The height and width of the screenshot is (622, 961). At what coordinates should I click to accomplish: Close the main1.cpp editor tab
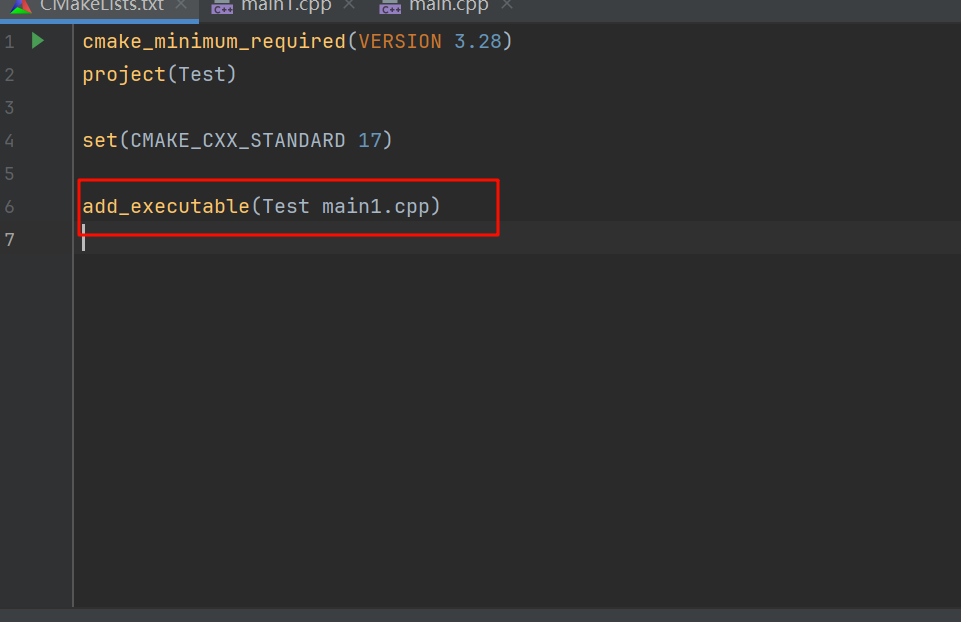click(349, 5)
